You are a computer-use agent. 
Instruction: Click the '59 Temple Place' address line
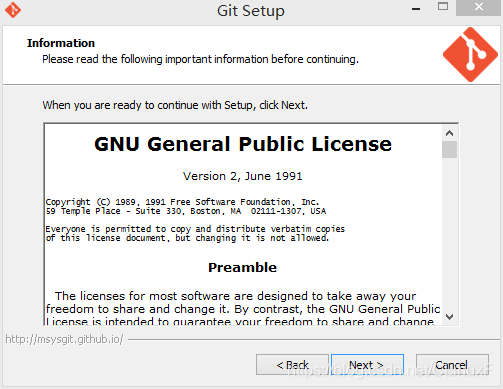[x=186, y=211]
